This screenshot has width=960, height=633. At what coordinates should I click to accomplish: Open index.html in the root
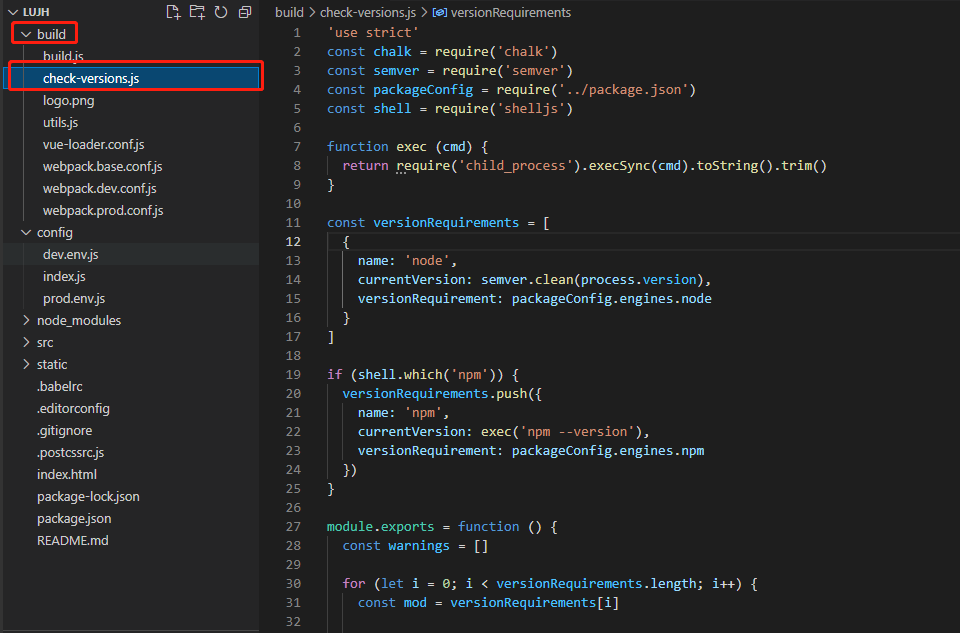coord(67,475)
